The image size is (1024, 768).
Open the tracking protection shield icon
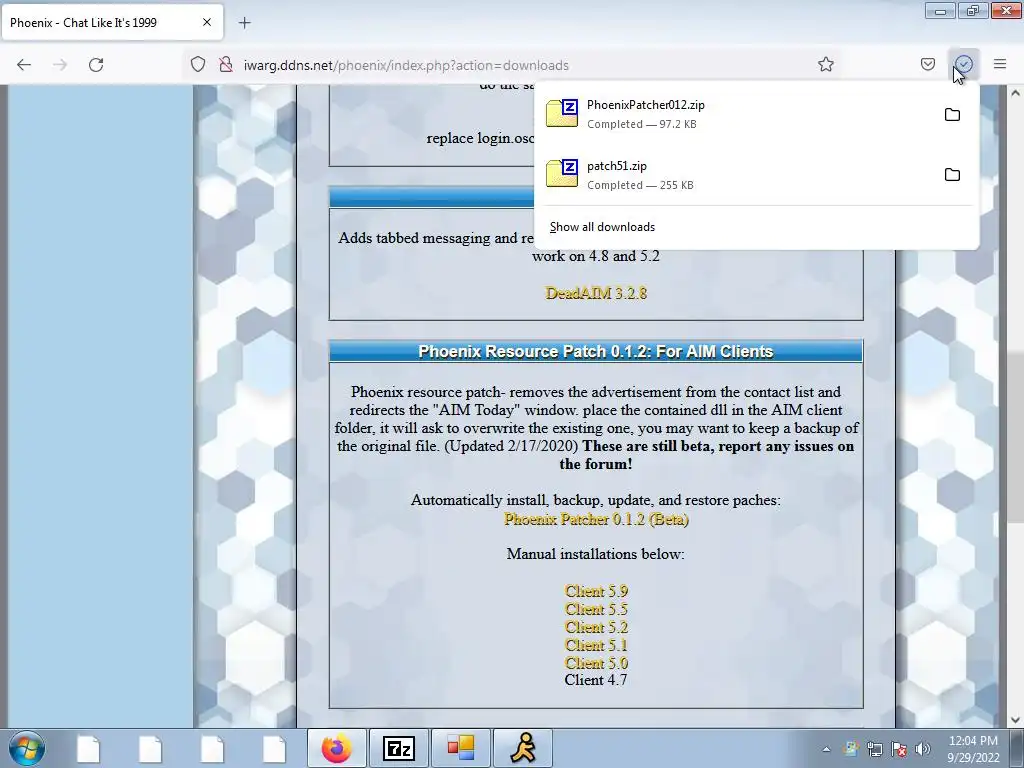[x=198, y=65]
